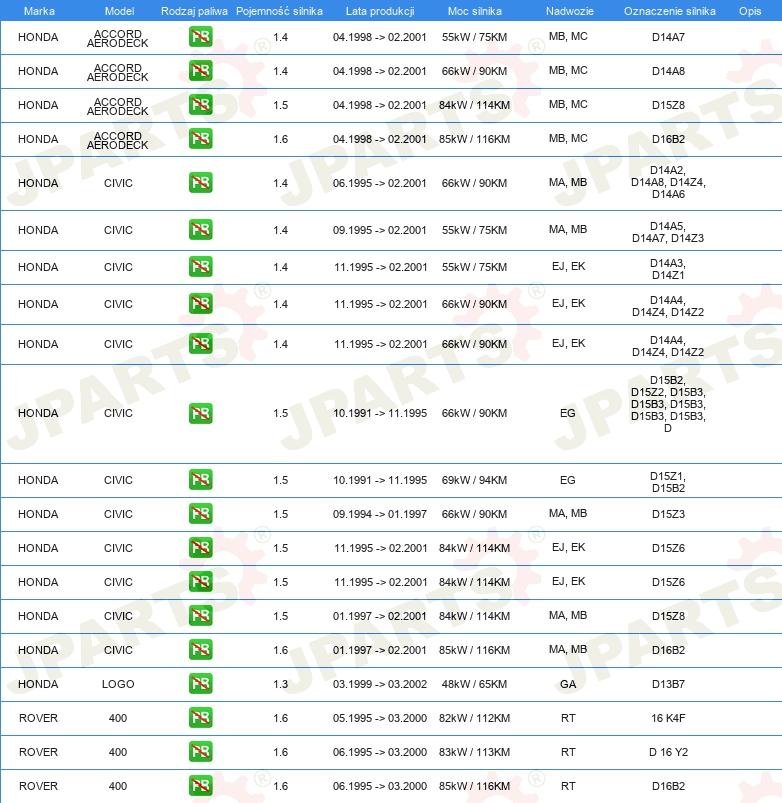Sort by the Marka column header
Image resolution: width=782 pixels, height=803 pixels.
tap(38, 10)
